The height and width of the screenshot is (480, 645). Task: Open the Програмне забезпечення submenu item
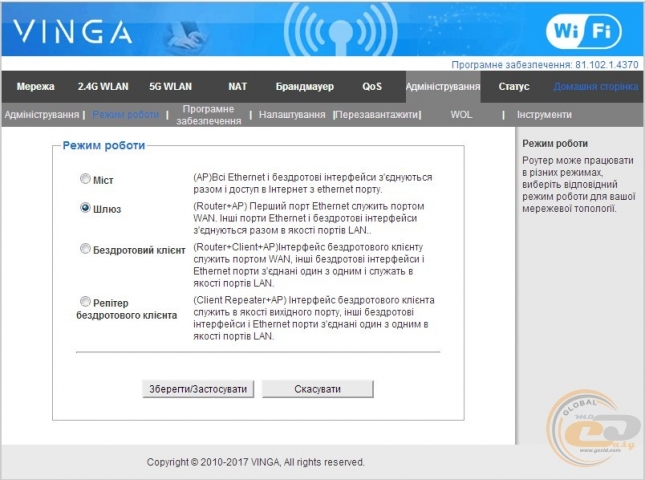pyautogui.click(x=208, y=115)
